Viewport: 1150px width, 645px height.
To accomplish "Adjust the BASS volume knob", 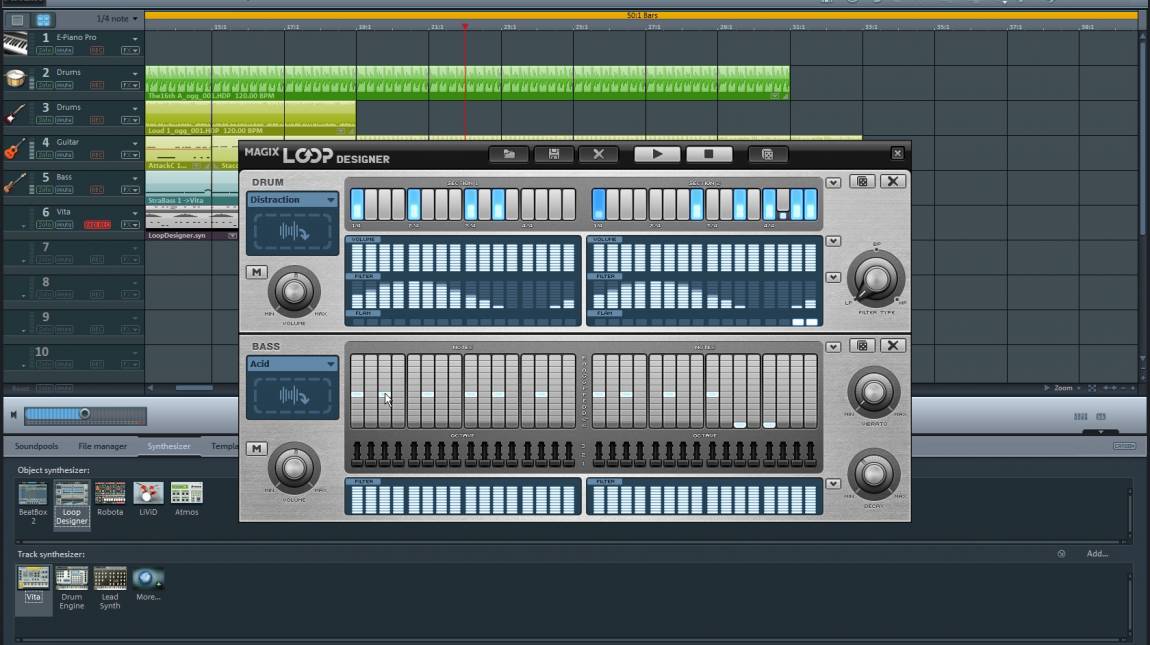I will click(294, 468).
